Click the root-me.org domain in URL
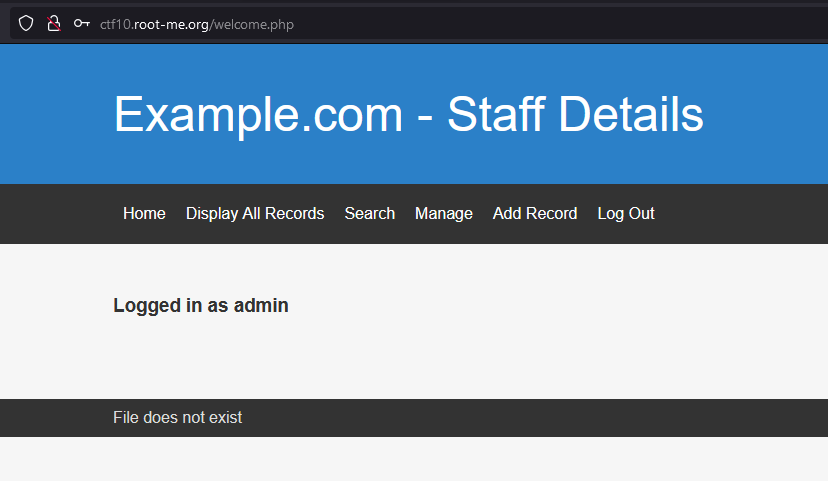The image size is (828, 481). click(x=172, y=24)
